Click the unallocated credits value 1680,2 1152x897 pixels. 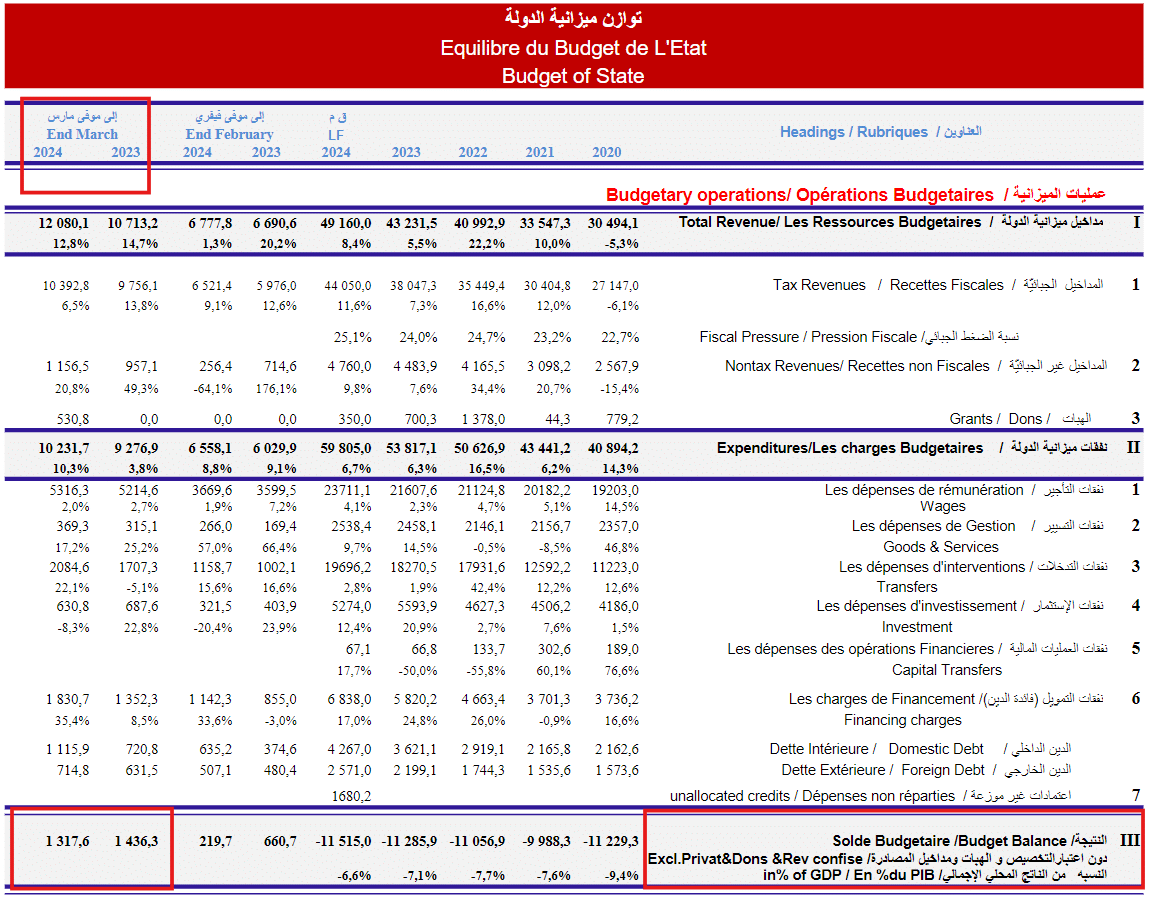click(x=350, y=796)
